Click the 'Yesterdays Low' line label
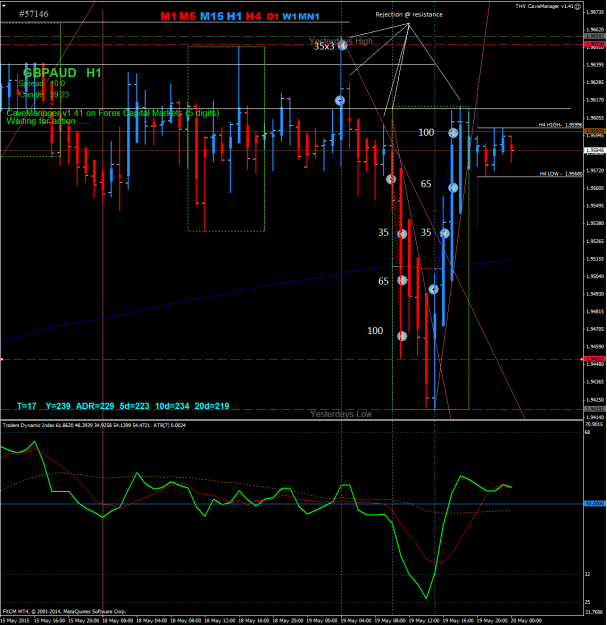Image resolution: width=607 pixels, height=625 pixels. click(341, 414)
